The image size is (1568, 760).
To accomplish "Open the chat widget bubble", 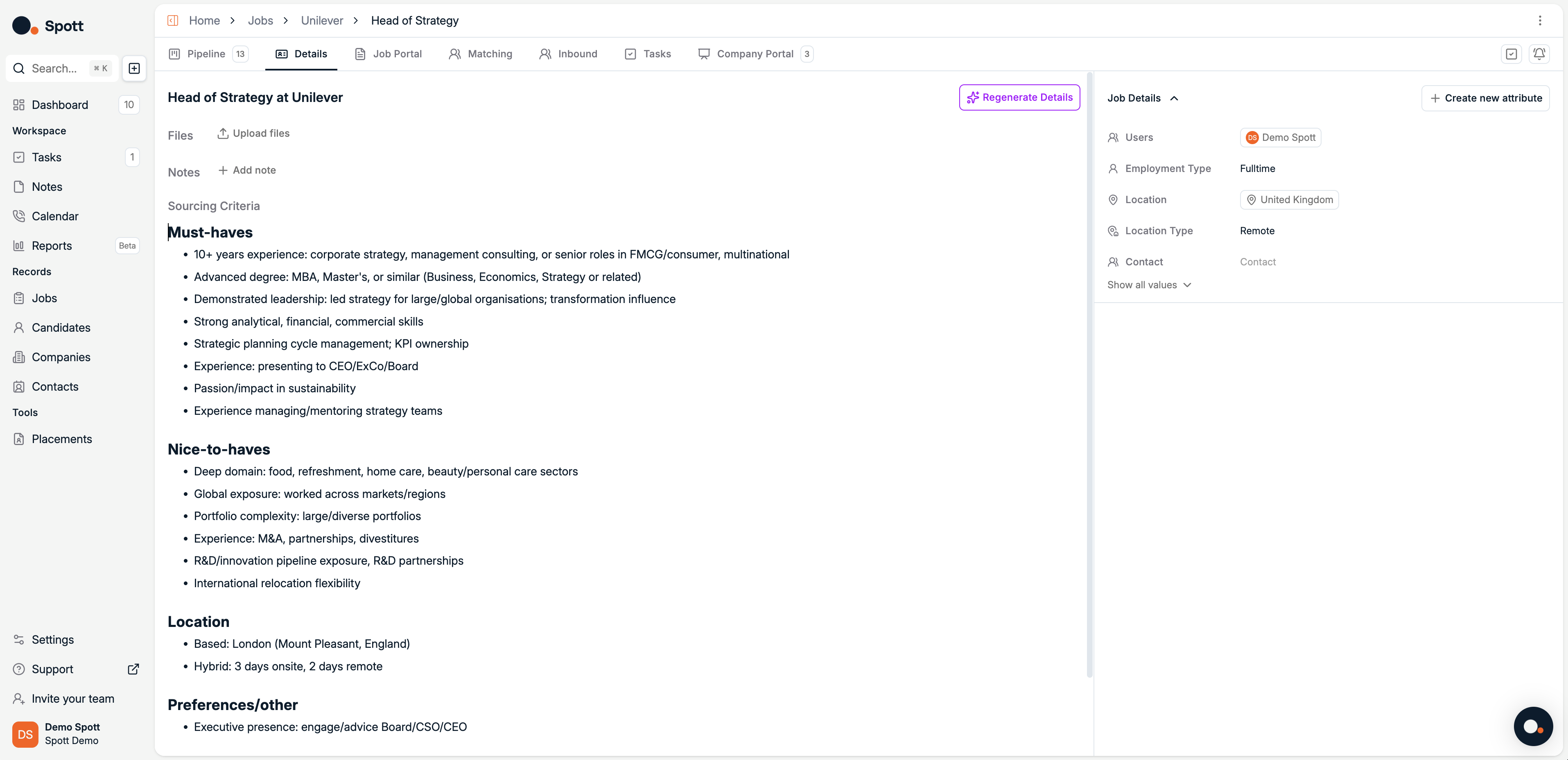I will coord(1533,726).
